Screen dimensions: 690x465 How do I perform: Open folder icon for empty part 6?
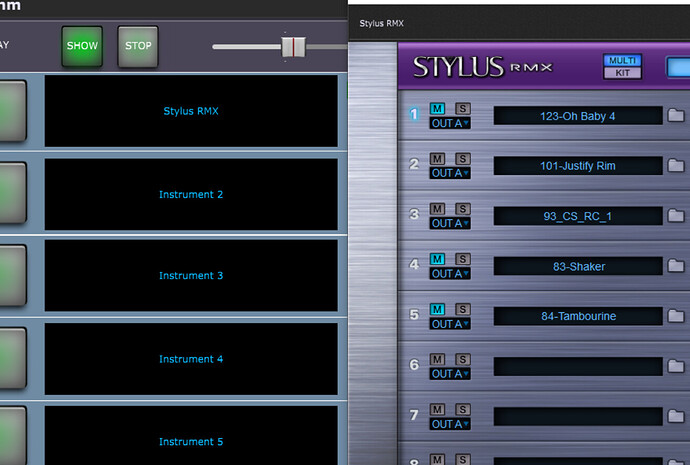[x=676, y=366]
